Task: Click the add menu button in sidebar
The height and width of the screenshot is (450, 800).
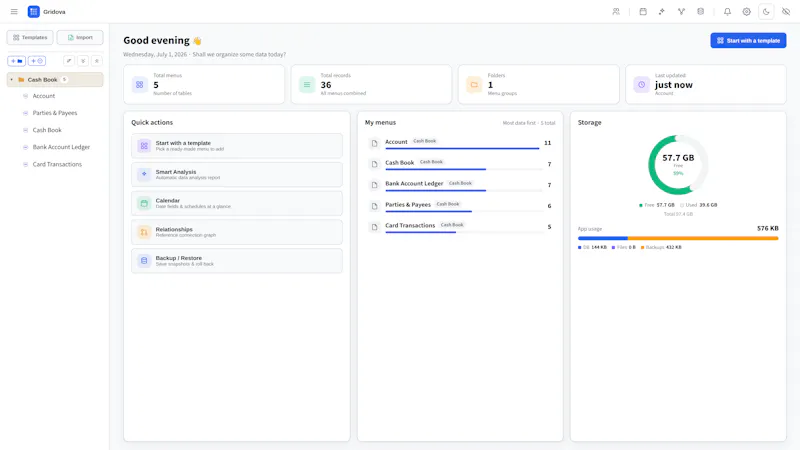Action: [37, 61]
